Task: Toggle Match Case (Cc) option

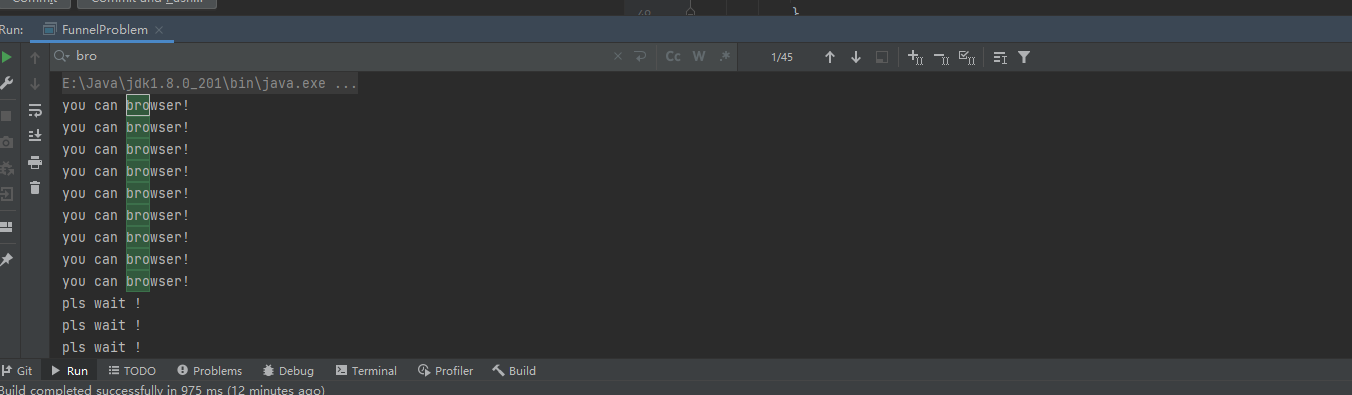Action: [673, 57]
